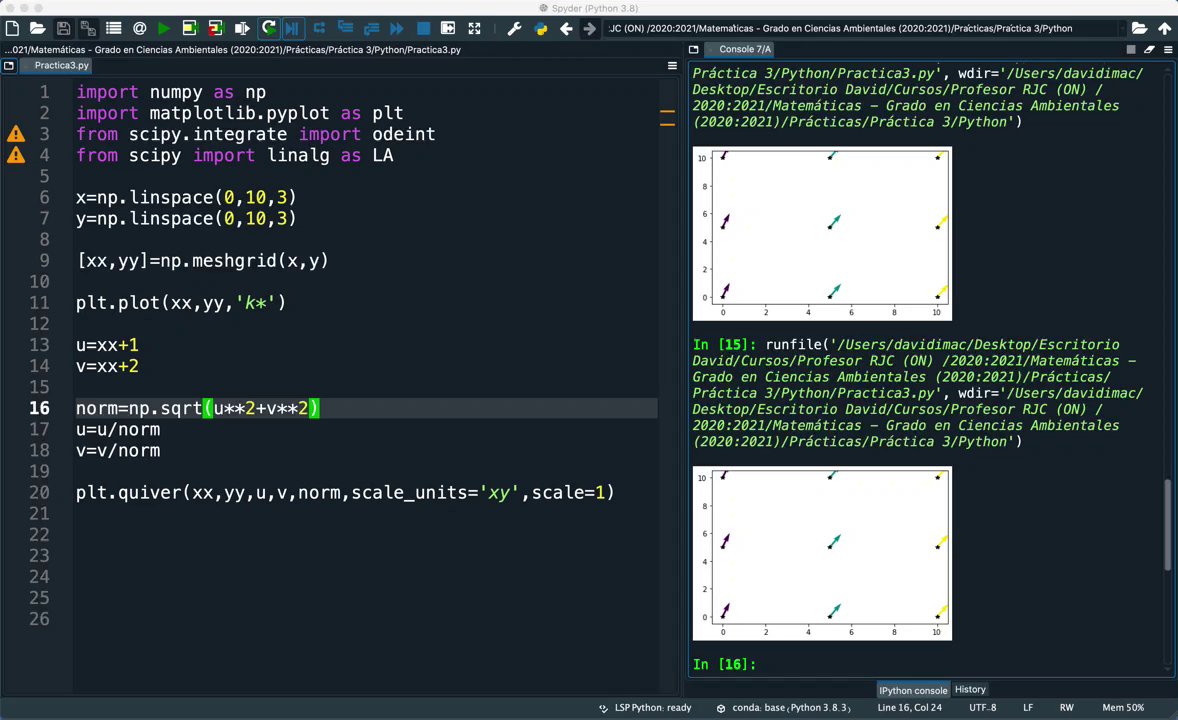Click the upper orange warning marker in editor scrollbar
1178x720 pixels.
pyautogui.click(x=667, y=112)
